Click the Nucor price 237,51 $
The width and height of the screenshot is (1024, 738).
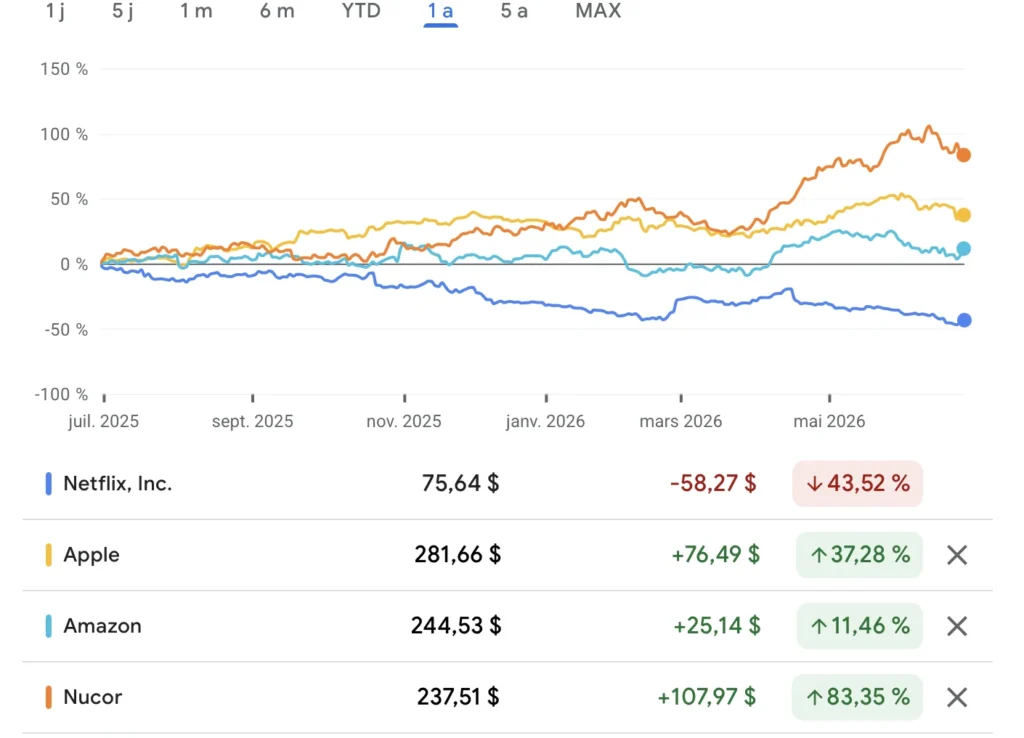coord(458,698)
